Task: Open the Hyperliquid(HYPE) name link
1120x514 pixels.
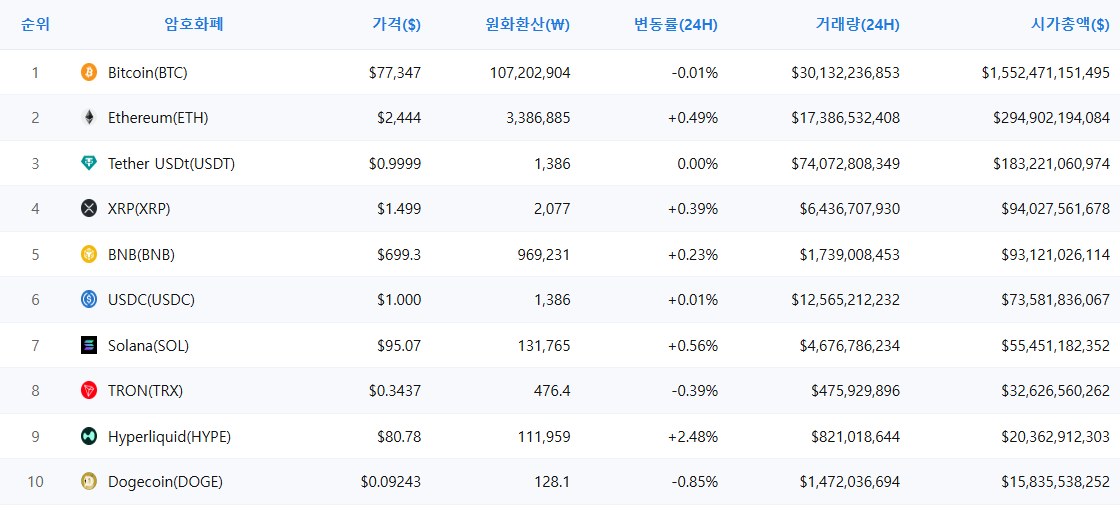Action: click(169, 436)
